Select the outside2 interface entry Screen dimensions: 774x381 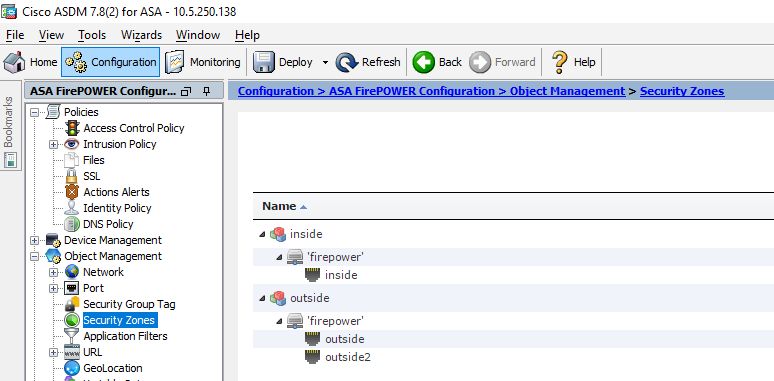[x=338, y=357]
